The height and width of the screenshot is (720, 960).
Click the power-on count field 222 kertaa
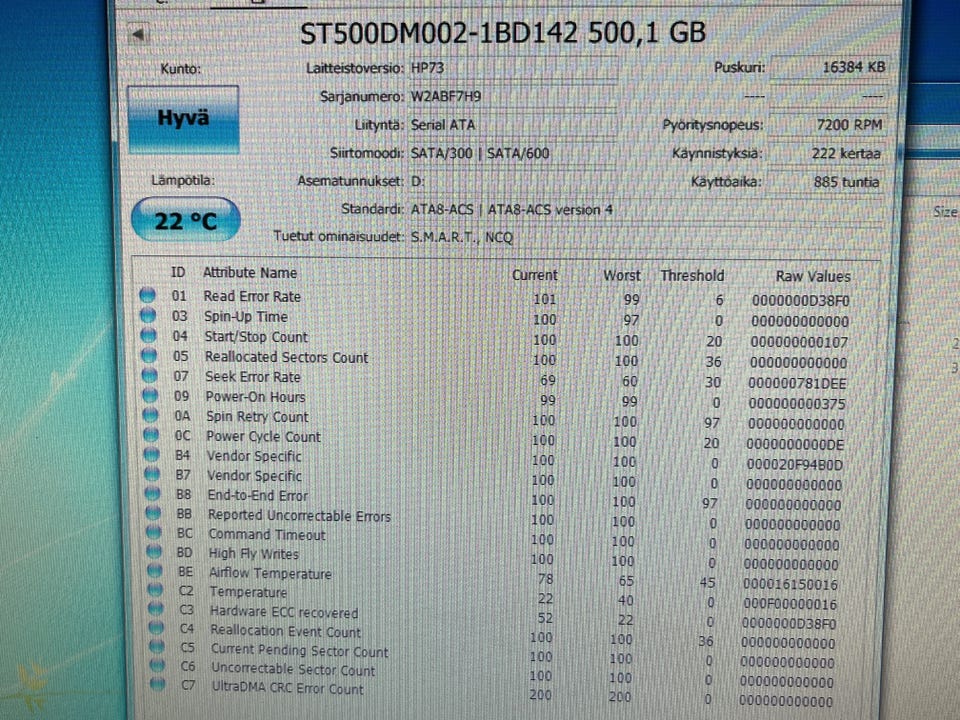(x=827, y=153)
